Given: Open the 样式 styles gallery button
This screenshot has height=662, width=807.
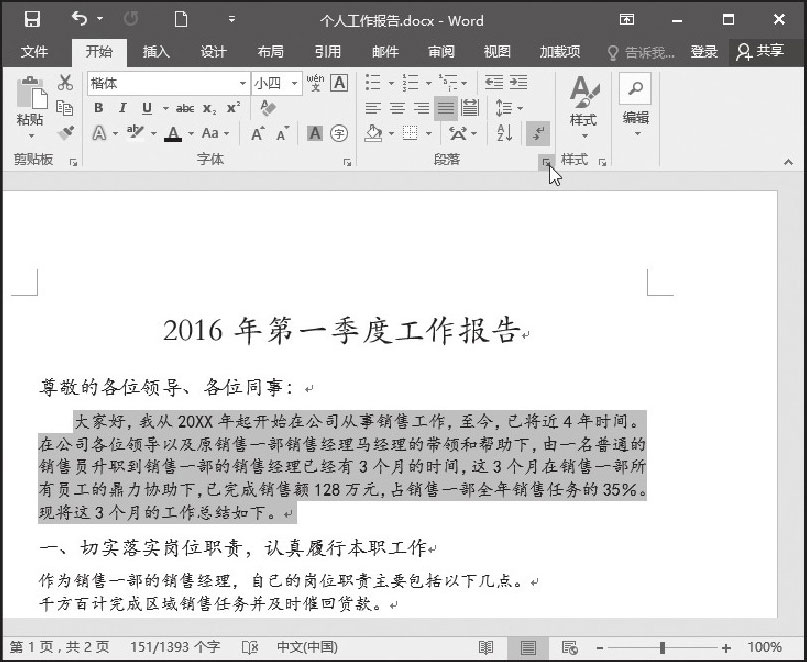Looking at the screenshot, I should point(584,107).
